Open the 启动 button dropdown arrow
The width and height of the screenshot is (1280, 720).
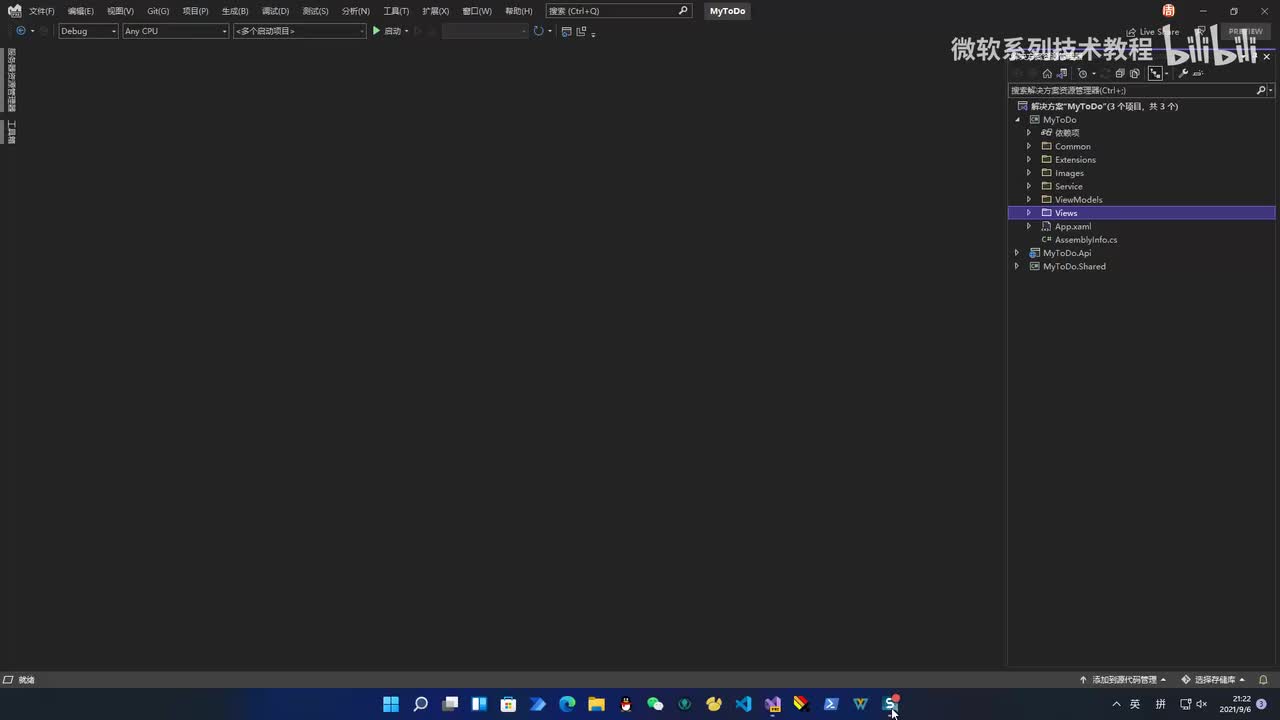(406, 31)
